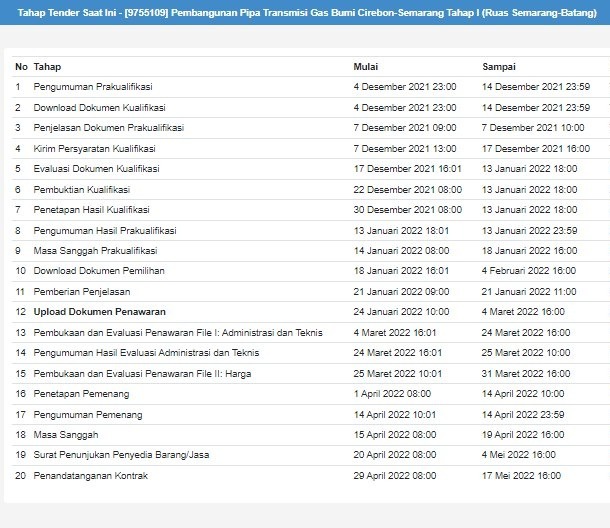Image resolution: width=610 pixels, height=528 pixels.
Task: Click end date '21 Januari 2022 11:00'
Action: [x=529, y=292]
